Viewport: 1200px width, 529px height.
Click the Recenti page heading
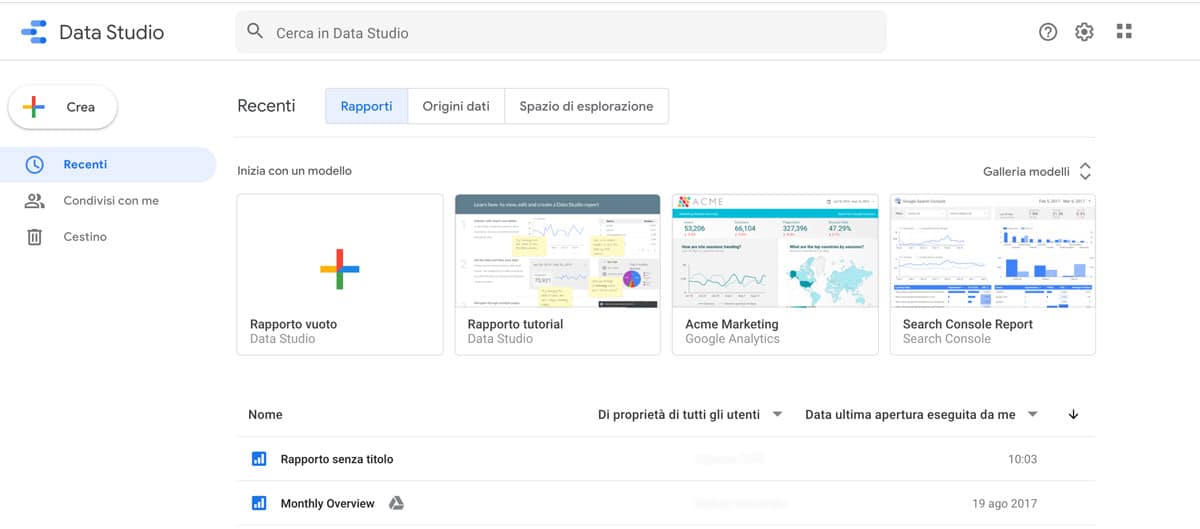[x=266, y=106]
